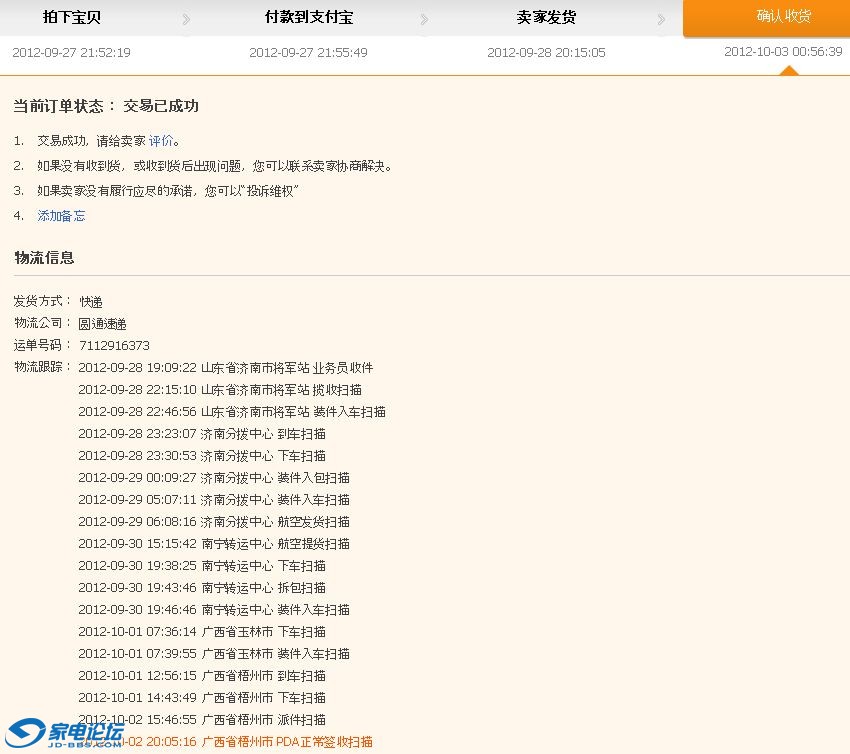The height and width of the screenshot is (754, 850).
Task: Click the 2012-10-03 00:56:39 confirmation timestamp
Action: (783, 52)
